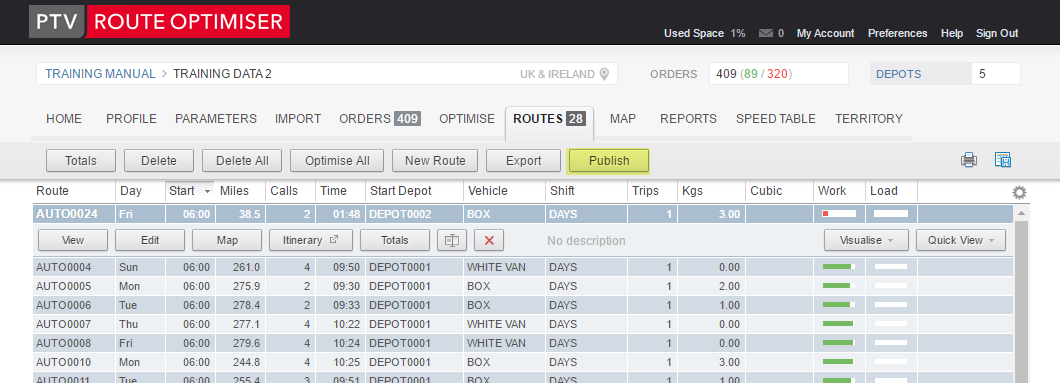Click the printer icon
1060x383 pixels.
tap(969, 160)
